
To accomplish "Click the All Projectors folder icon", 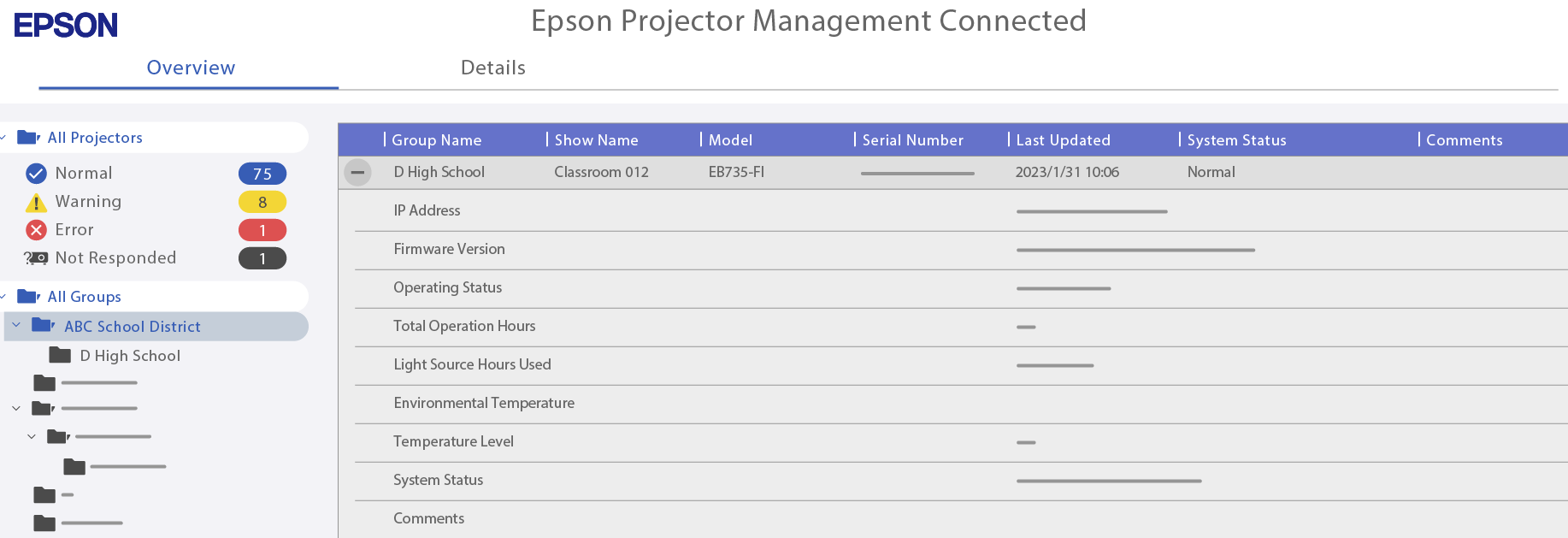I will 28,138.
